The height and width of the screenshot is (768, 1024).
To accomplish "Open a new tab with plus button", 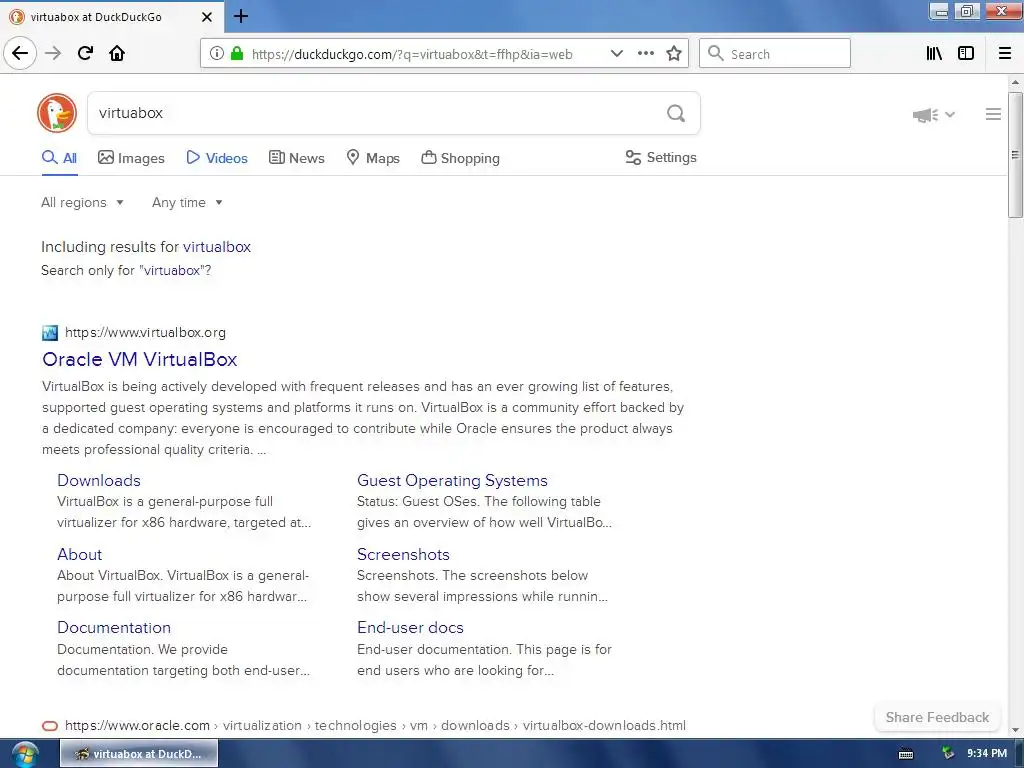I will click(x=241, y=16).
